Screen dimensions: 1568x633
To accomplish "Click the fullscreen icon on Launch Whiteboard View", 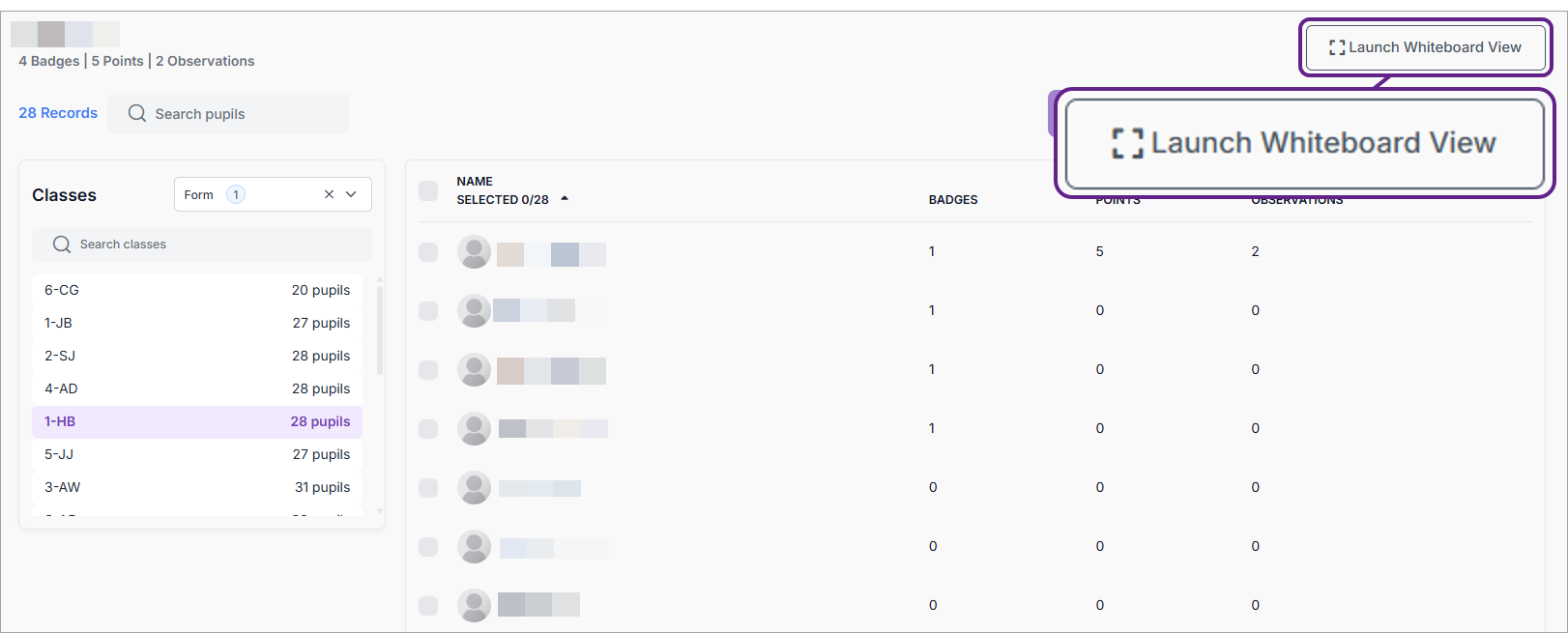I will click(1337, 47).
